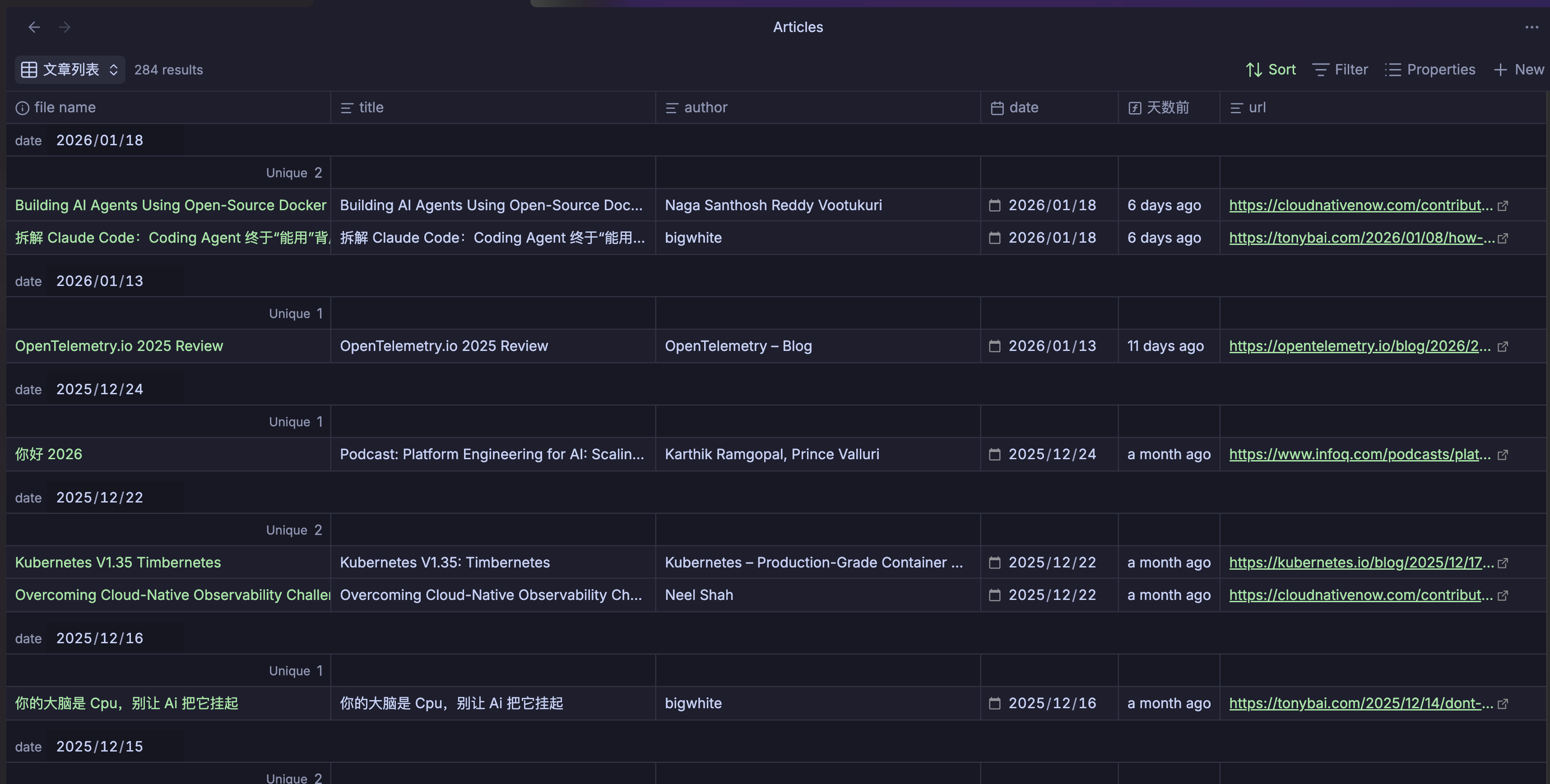Create a New entry
The width and height of the screenshot is (1550, 784).
[1519, 70]
